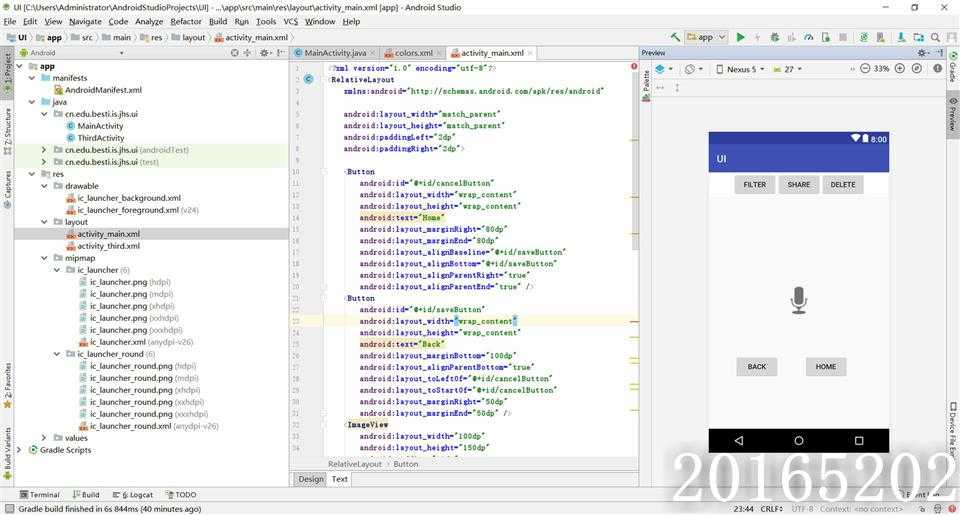Open the TODO tool window

(181, 494)
